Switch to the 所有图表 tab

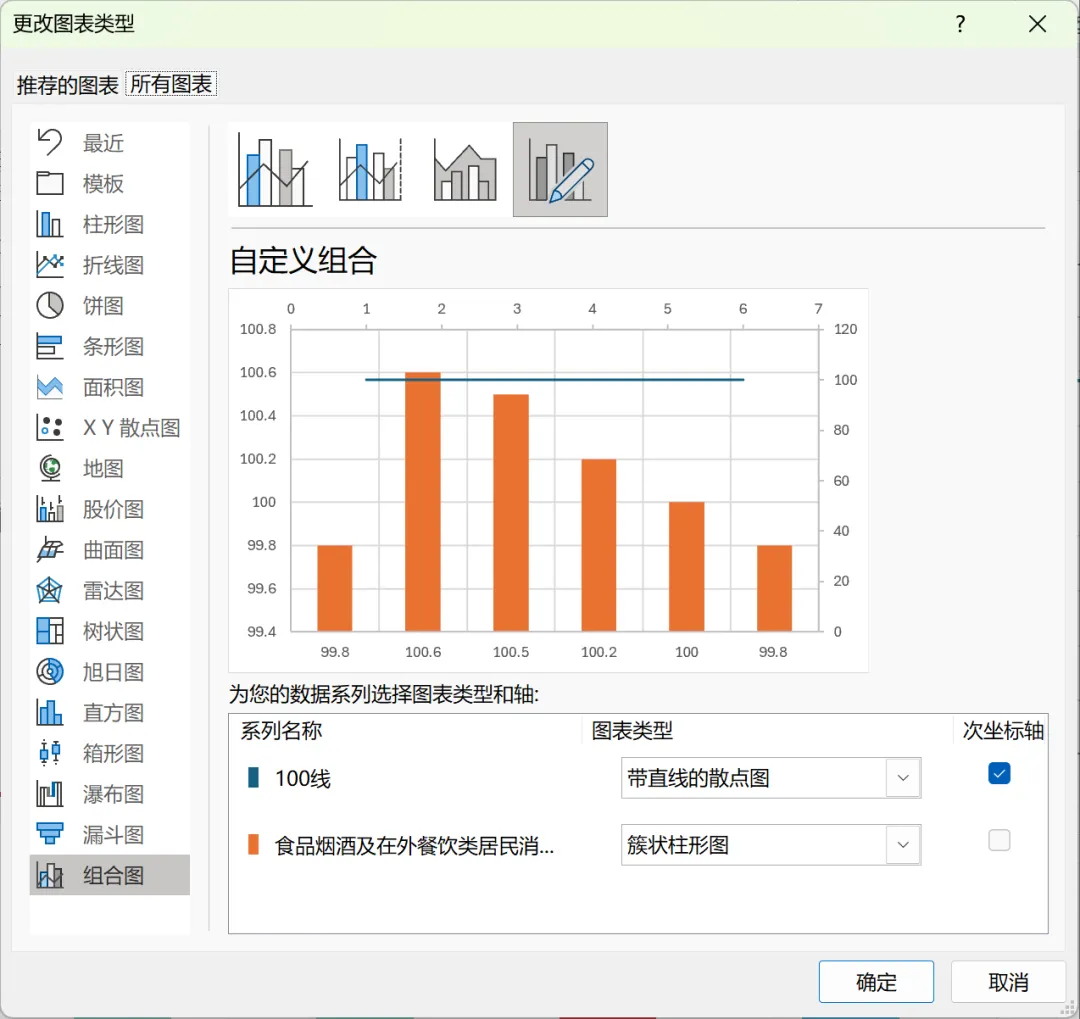click(x=172, y=84)
